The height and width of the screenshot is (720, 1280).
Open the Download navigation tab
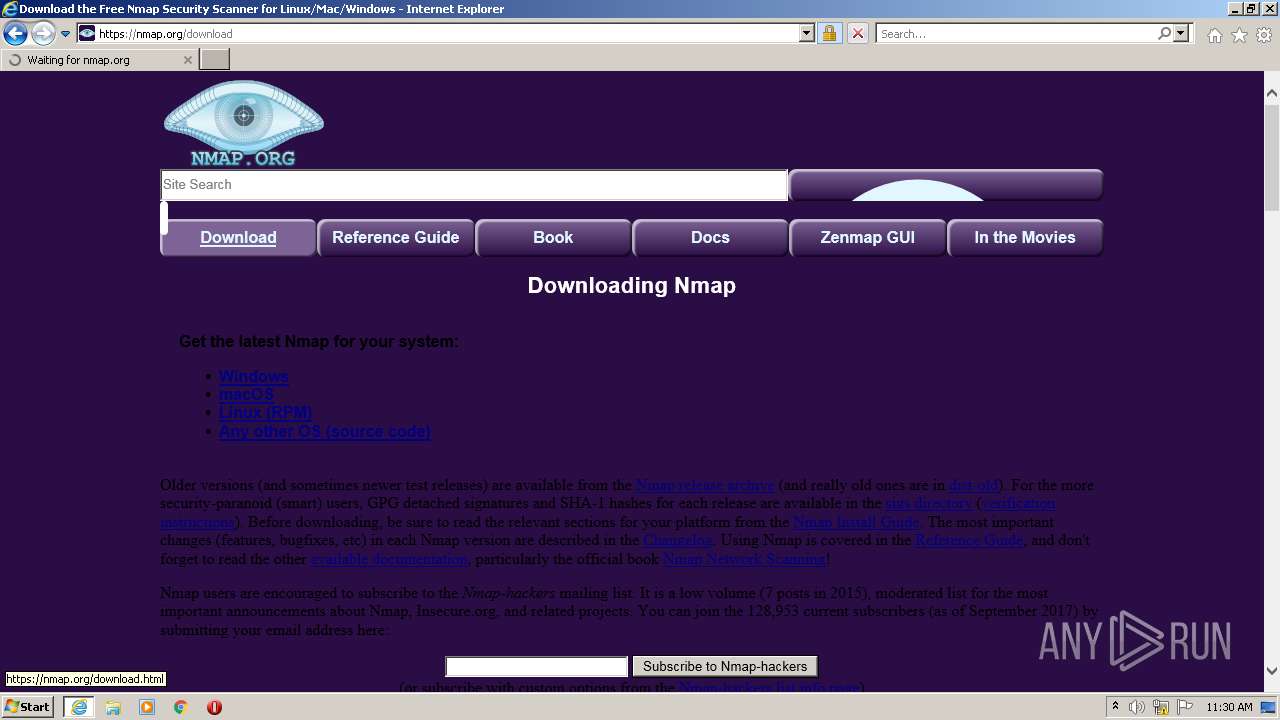click(x=238, y=238)
